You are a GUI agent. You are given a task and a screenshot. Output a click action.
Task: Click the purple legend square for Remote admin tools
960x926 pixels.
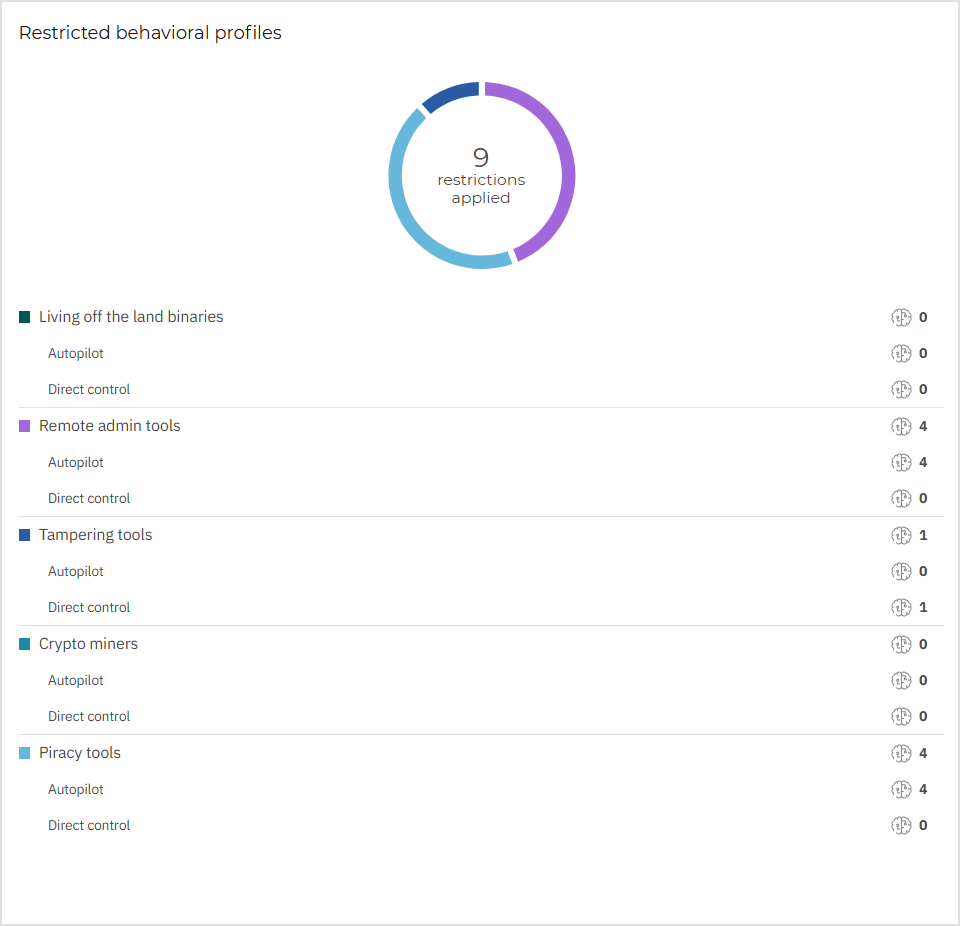pos(24,425)
